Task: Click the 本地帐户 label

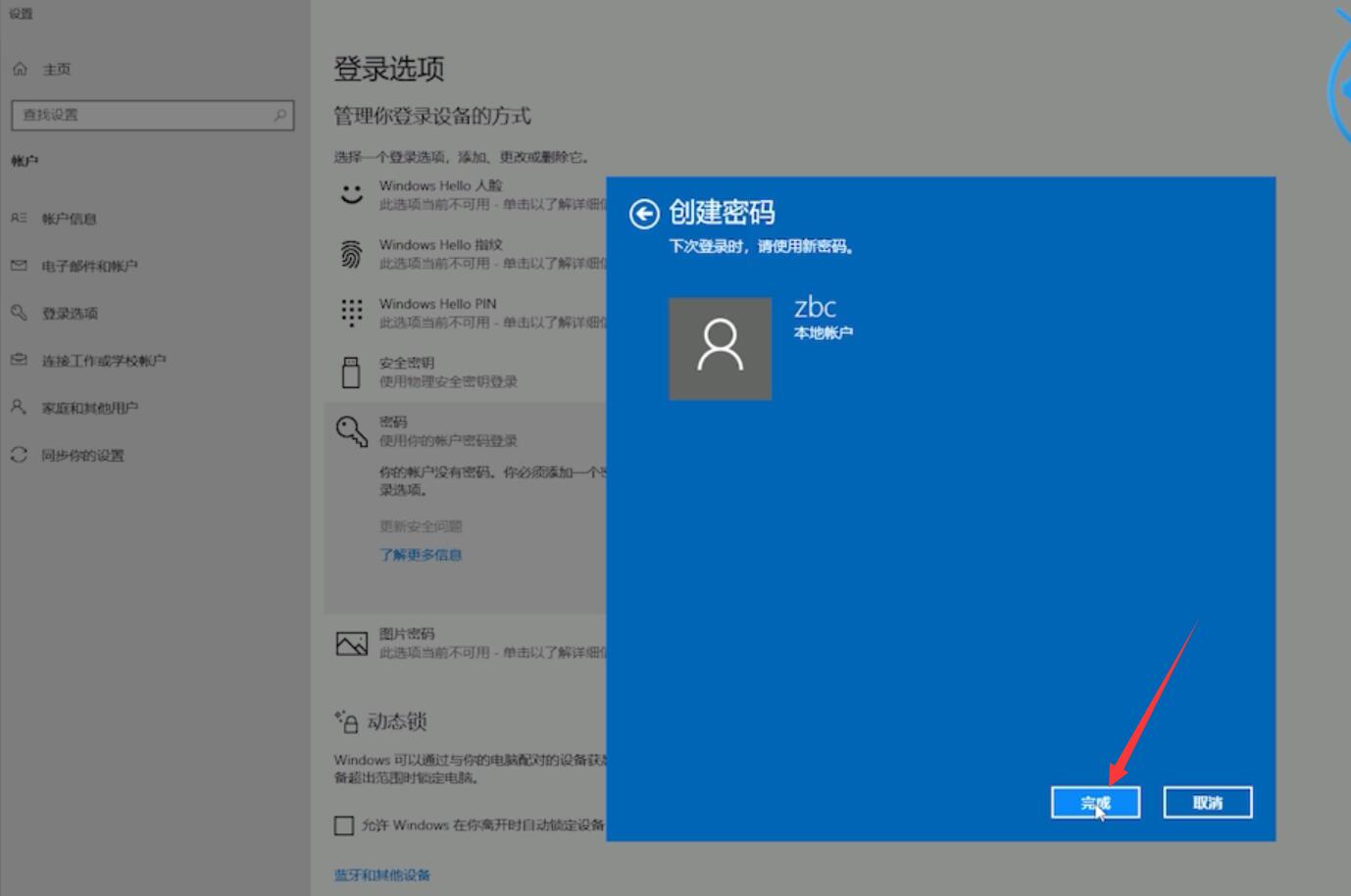Action: [x=824, y=333]
